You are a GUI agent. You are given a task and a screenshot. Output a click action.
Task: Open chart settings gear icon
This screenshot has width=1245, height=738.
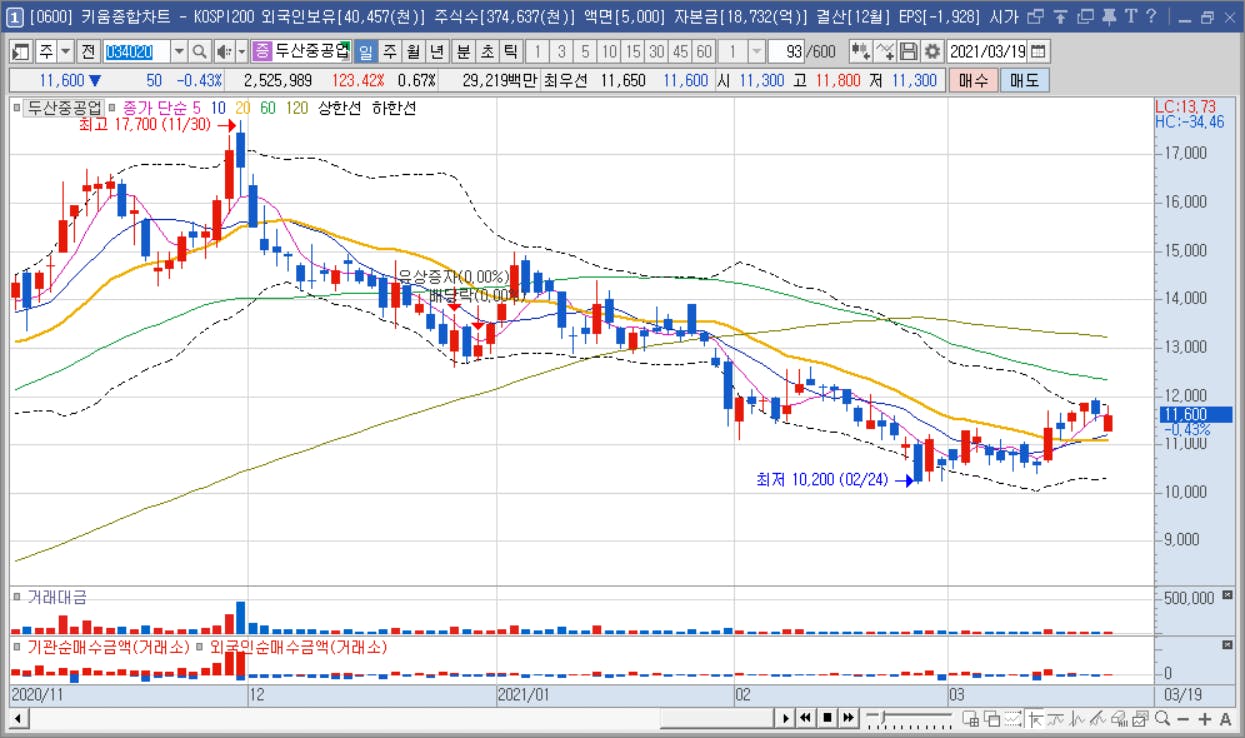pyautogui.click(x=932, y=51)
